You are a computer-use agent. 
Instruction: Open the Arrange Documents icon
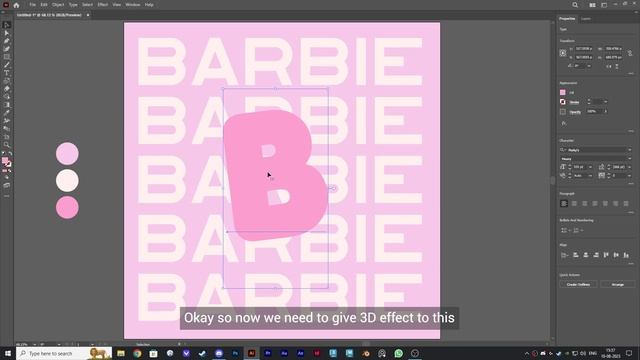(592, 5)
